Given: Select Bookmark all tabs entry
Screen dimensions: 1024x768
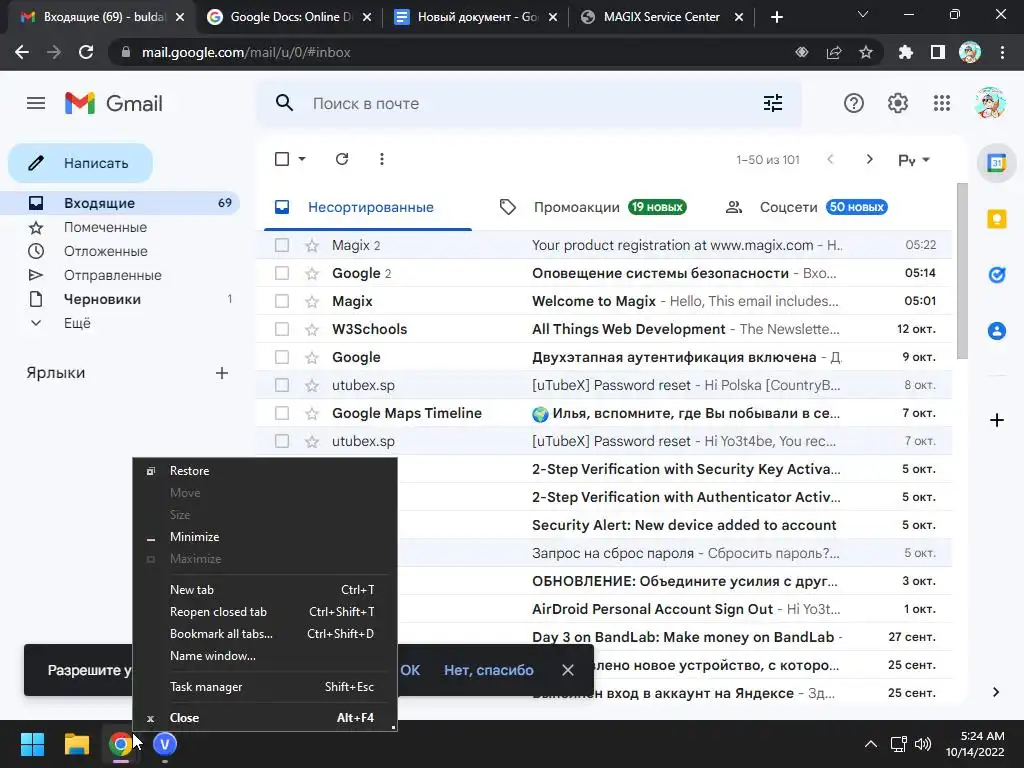Looking at the screenshot, I should [264, 633].
